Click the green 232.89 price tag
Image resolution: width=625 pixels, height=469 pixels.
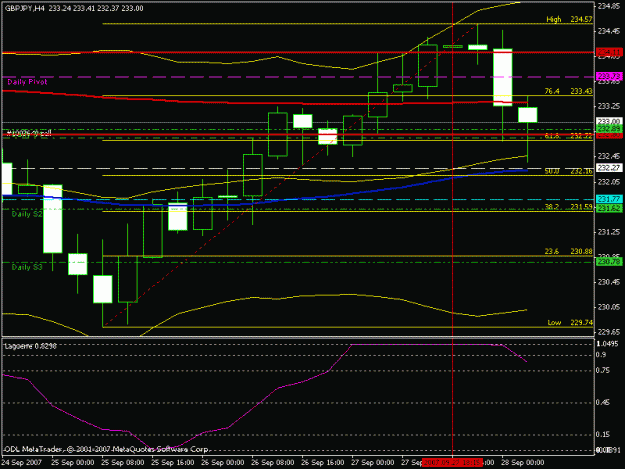pos(609,129)
